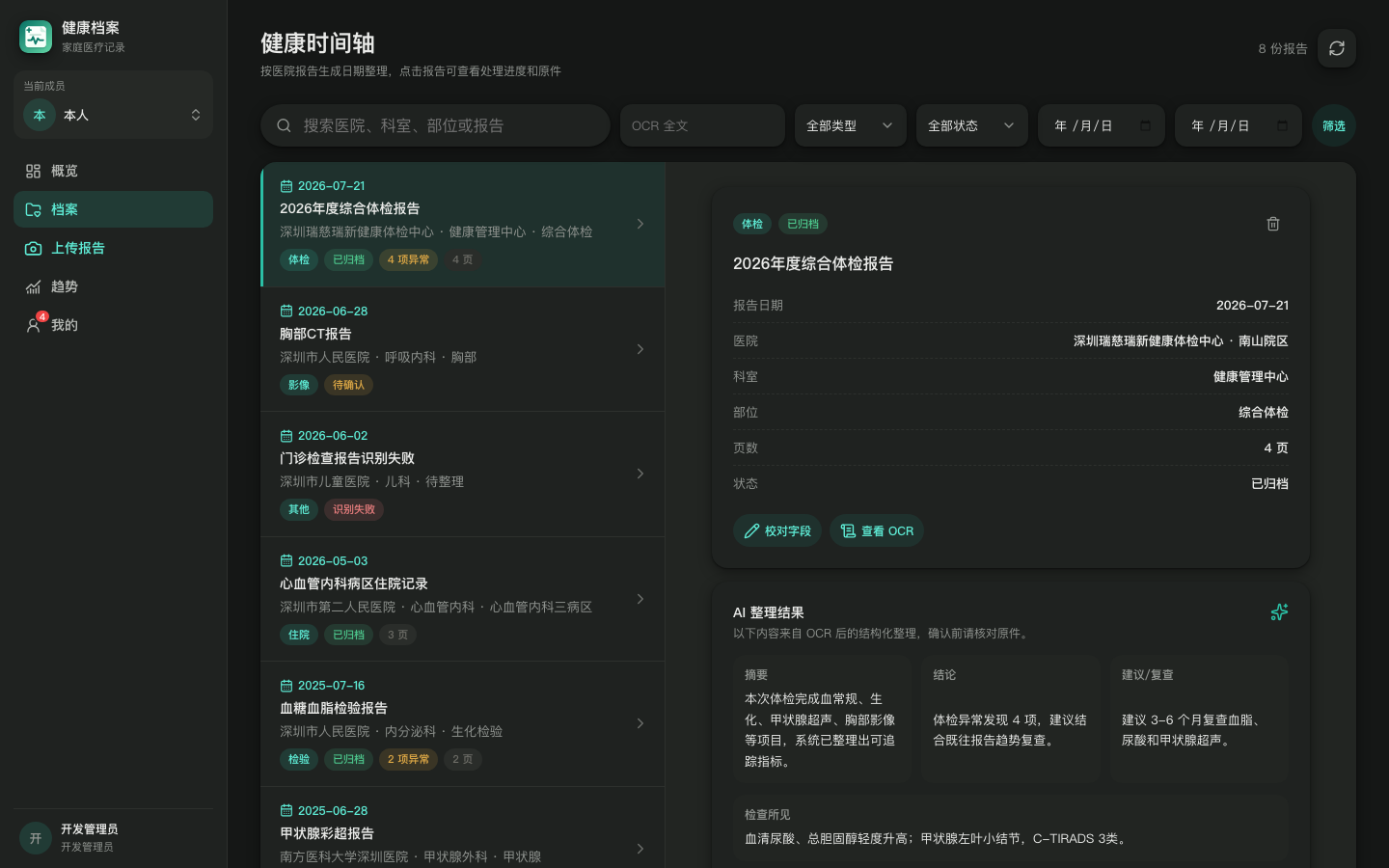Click the 开 developer admin avatar
This screenshot has height=868, width=1389.
point(36,838)
